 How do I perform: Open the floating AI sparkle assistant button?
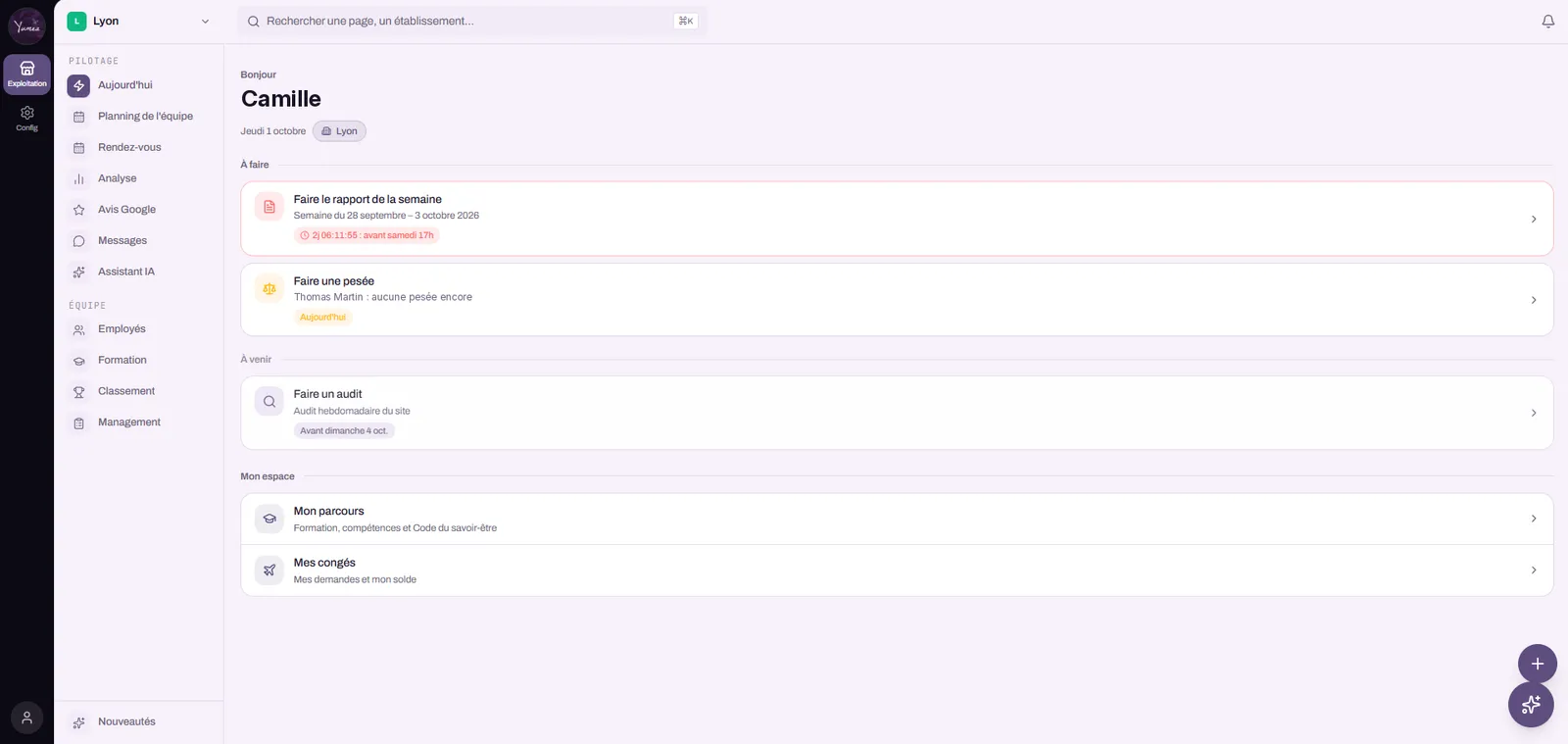point(1531,705)
